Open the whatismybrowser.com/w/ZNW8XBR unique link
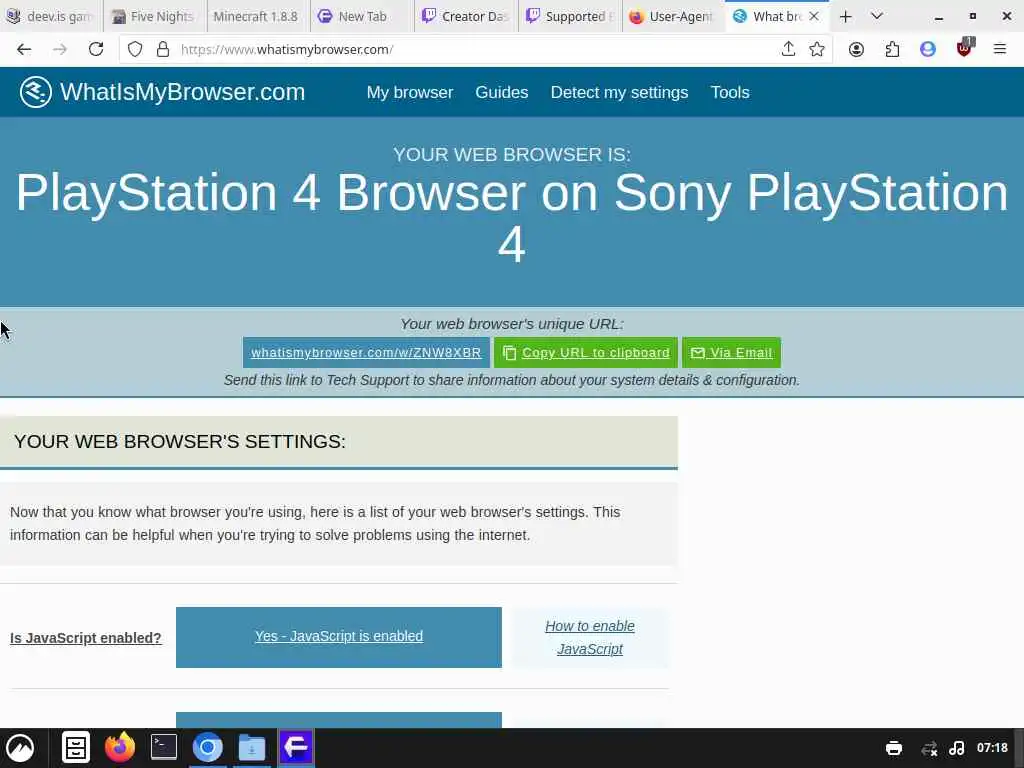The image size is (1024, 768). tap(366, 353)
